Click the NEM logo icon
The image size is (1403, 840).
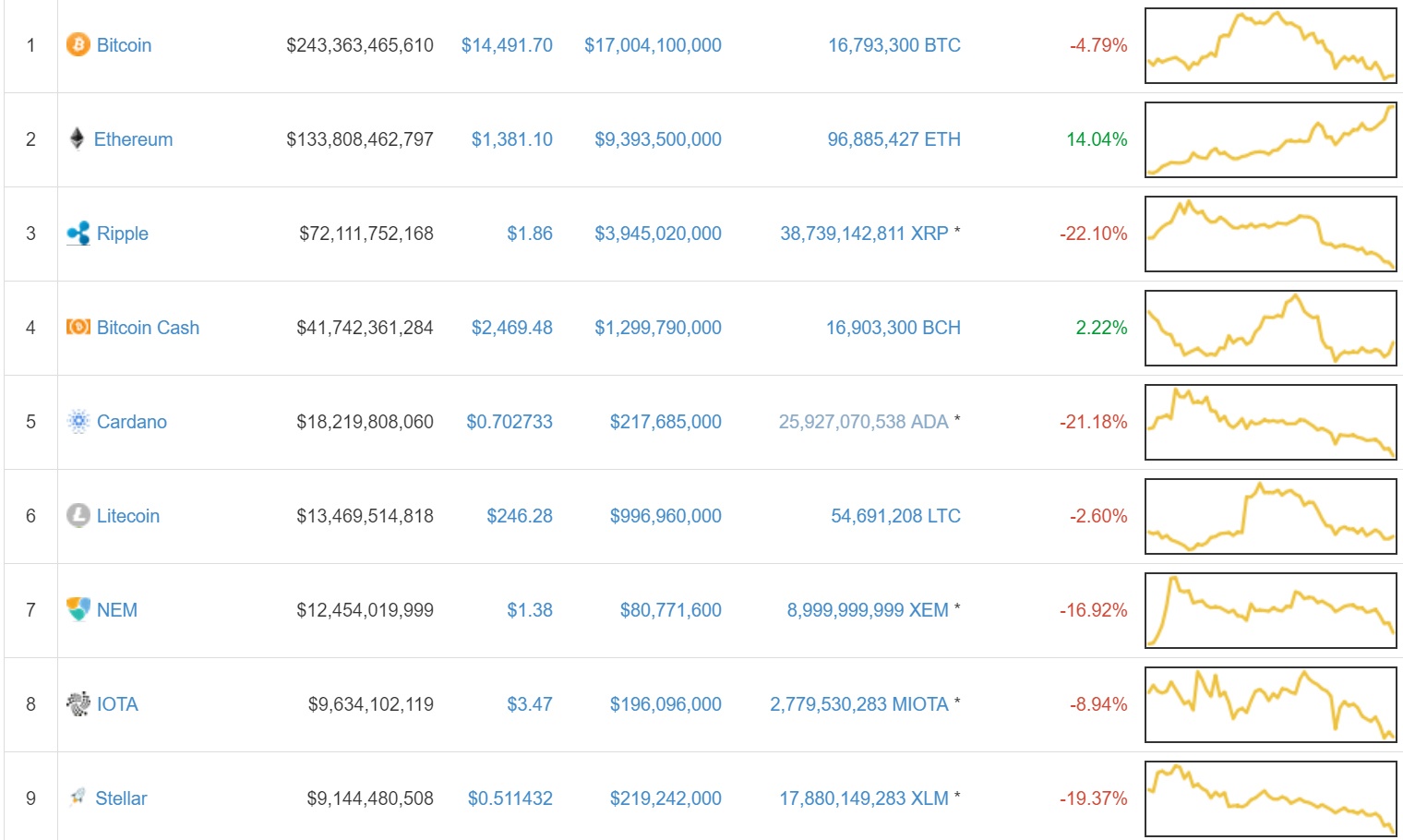78,610
